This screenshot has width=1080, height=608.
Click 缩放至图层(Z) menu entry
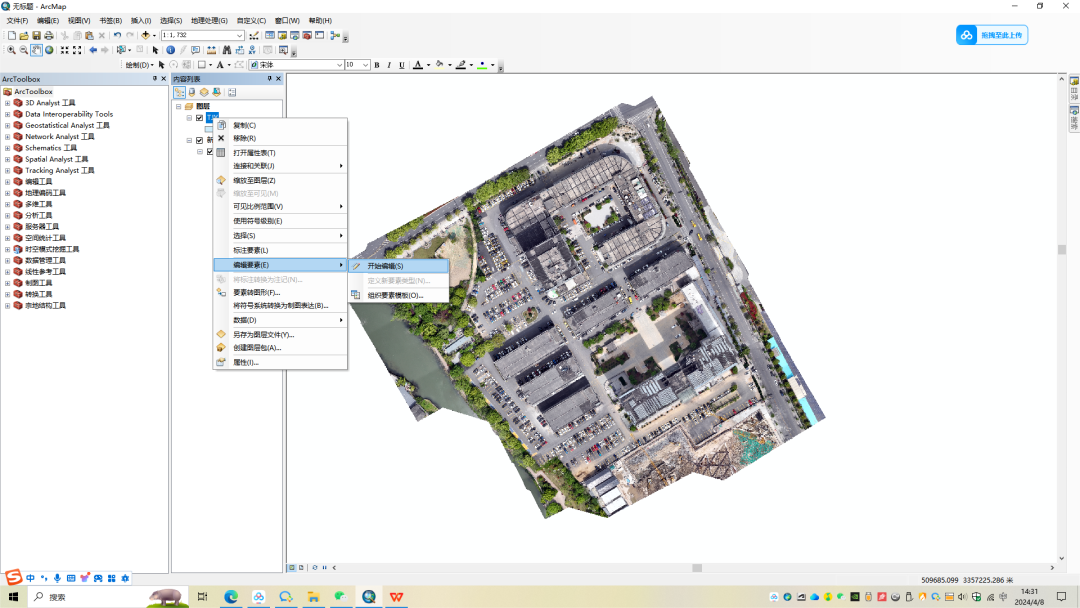pyautogui.click(x=280, y=180)
